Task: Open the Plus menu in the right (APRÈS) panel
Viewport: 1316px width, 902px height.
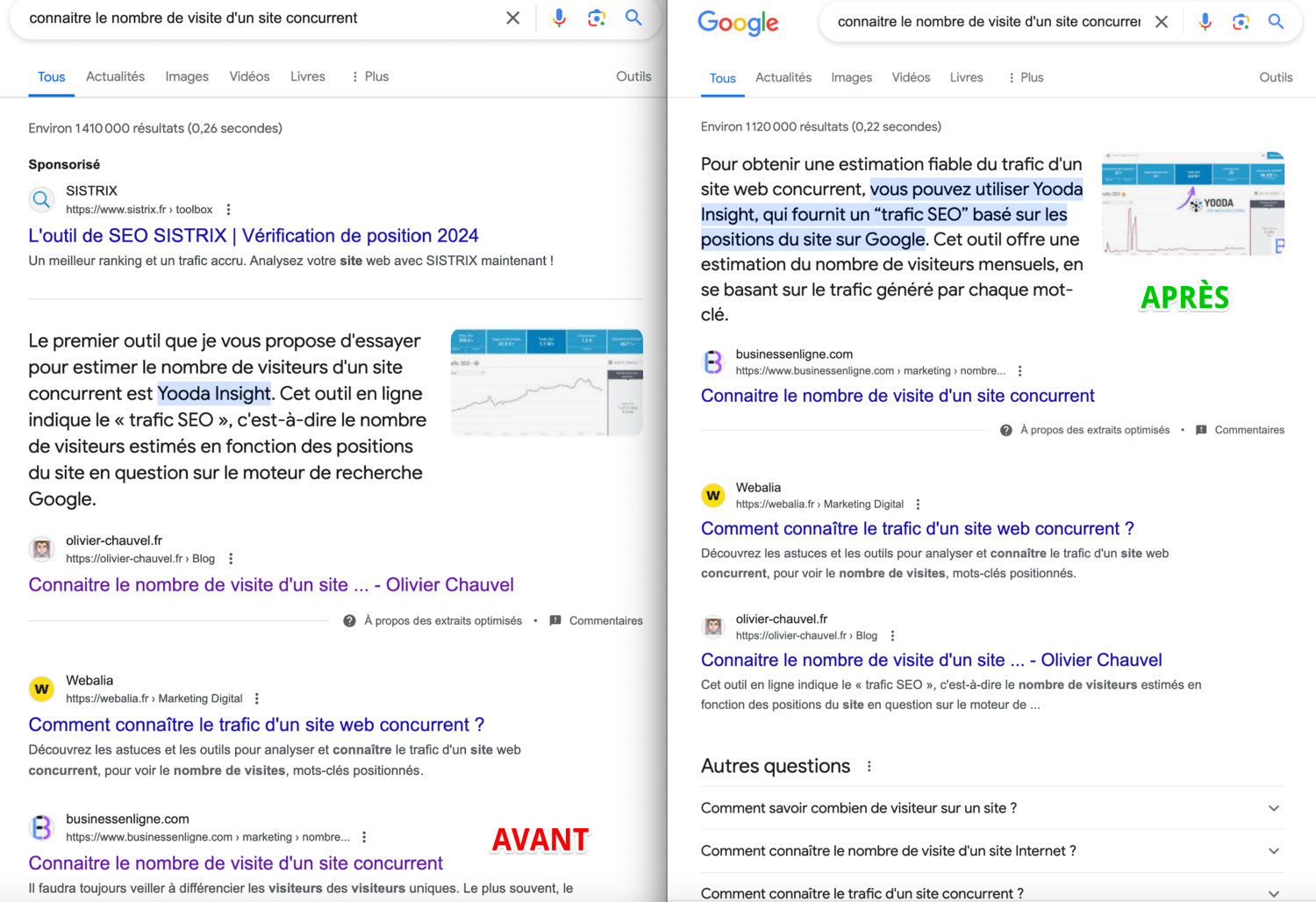Action: pos(1025,77)
